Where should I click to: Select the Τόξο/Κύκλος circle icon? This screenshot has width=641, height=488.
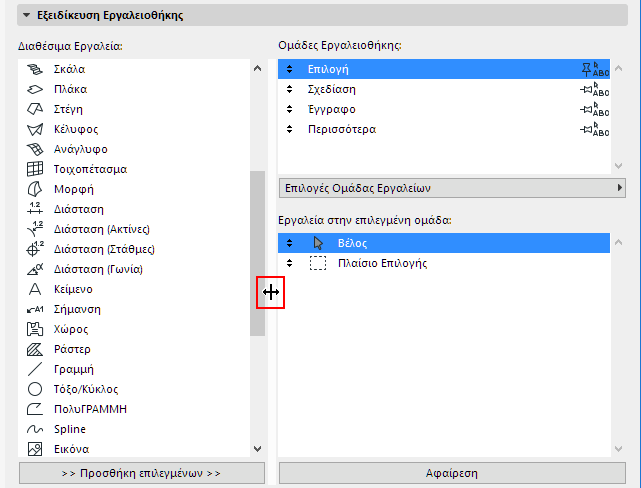35,389
